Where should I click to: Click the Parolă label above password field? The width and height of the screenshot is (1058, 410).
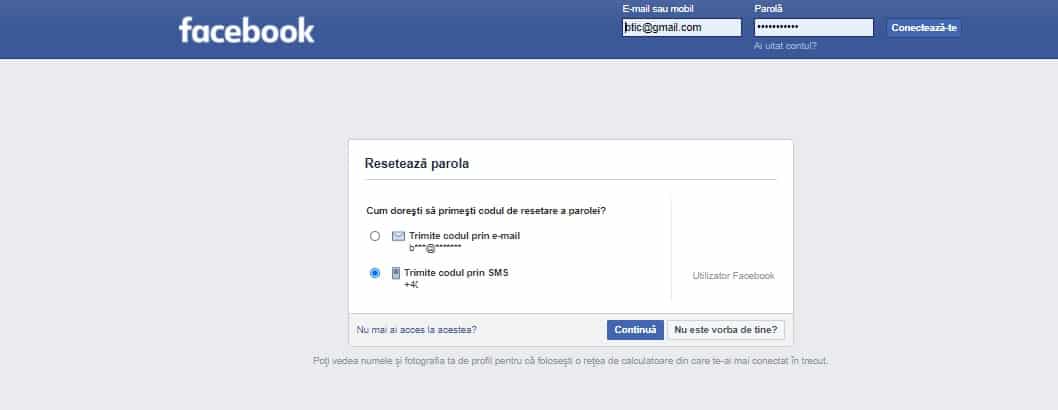coord(769,9)
